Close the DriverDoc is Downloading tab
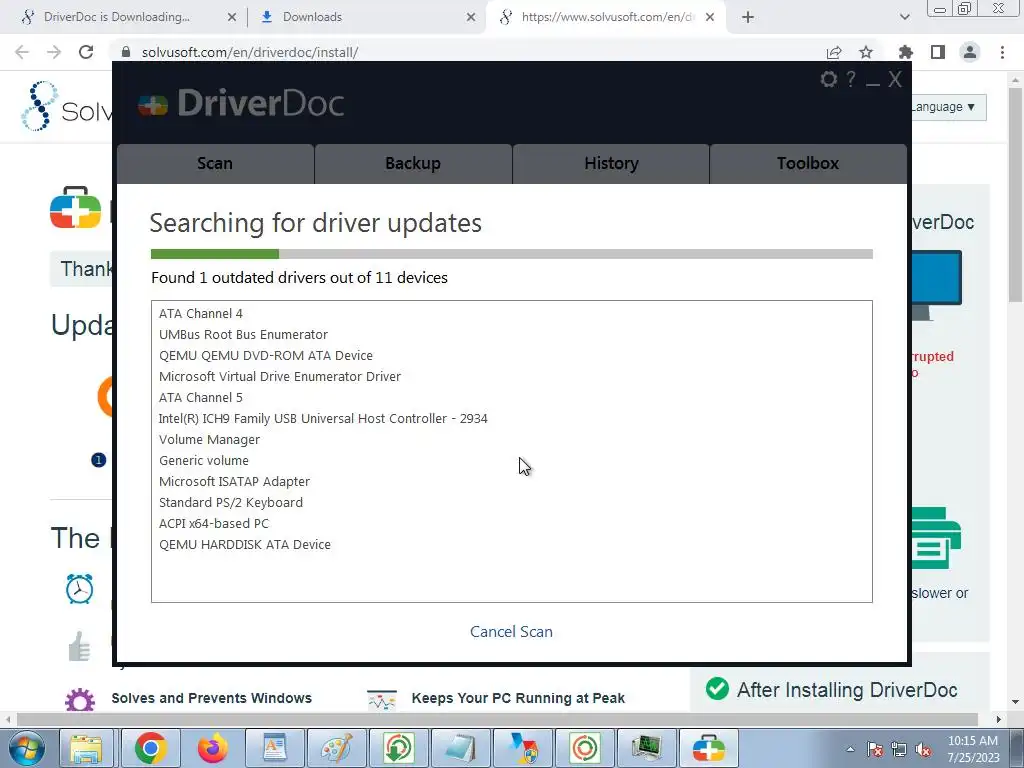The height and width of the screenshot is (768, 1024). click(232, 17)
